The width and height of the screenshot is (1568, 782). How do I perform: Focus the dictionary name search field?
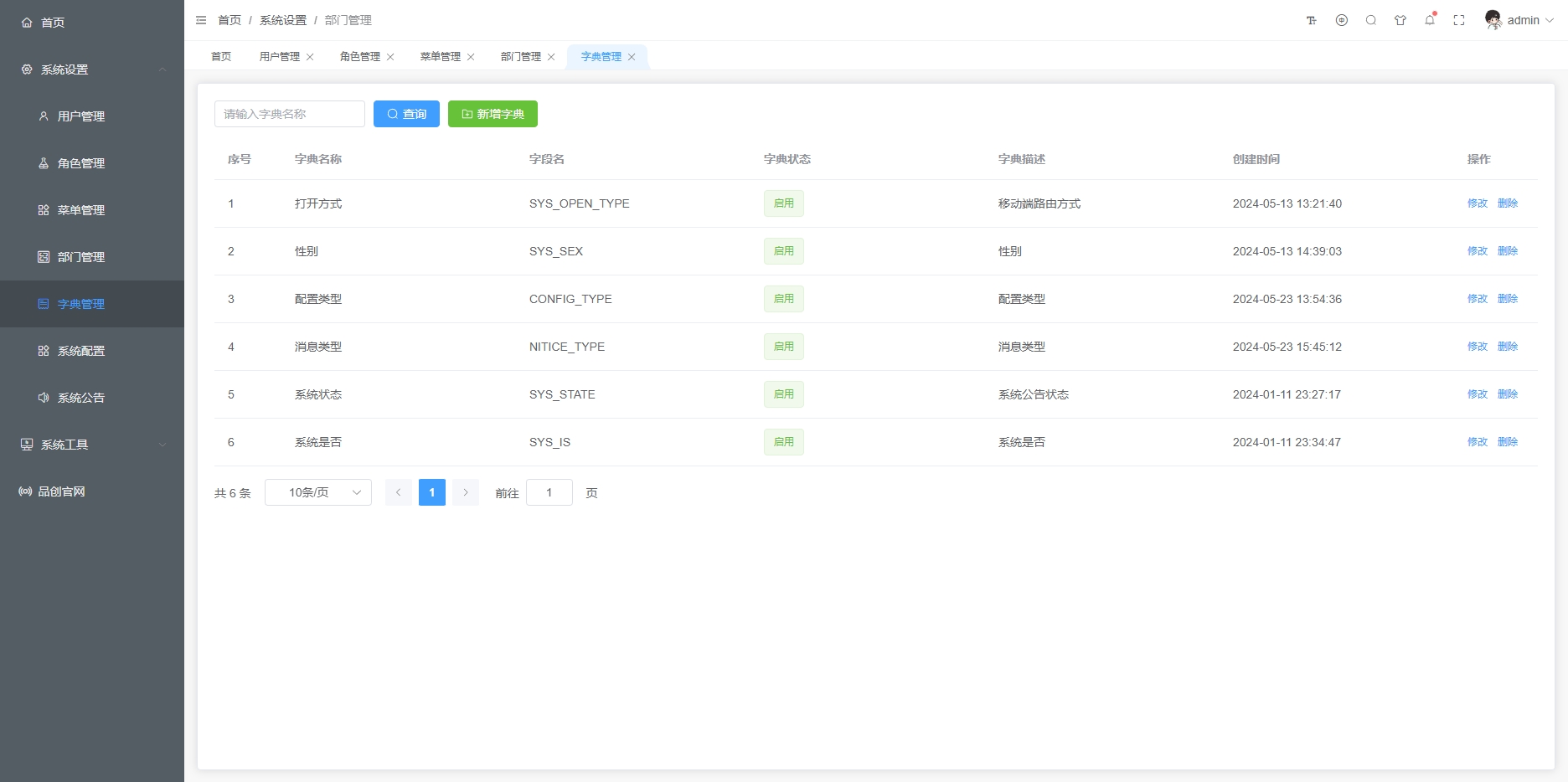tap(289, 114)
